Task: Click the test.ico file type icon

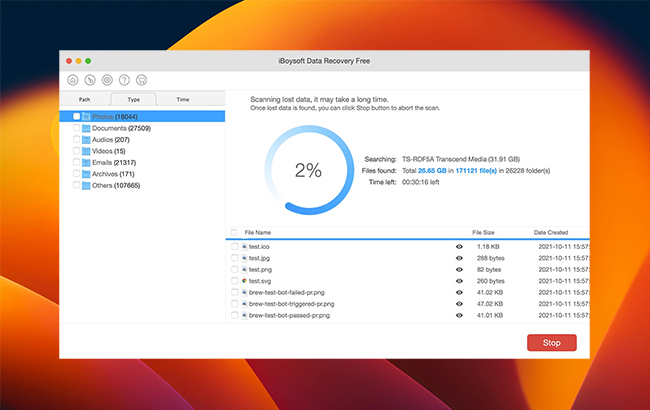Action: (244, 247)
